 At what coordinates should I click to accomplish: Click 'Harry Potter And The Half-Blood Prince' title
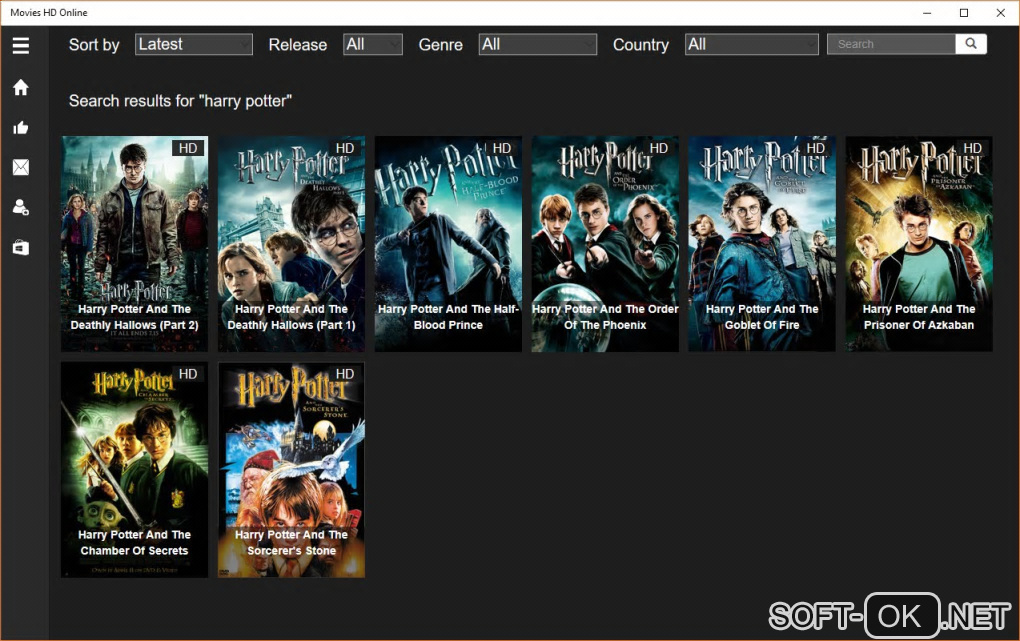pyautogui.click(x=448, y=317)
